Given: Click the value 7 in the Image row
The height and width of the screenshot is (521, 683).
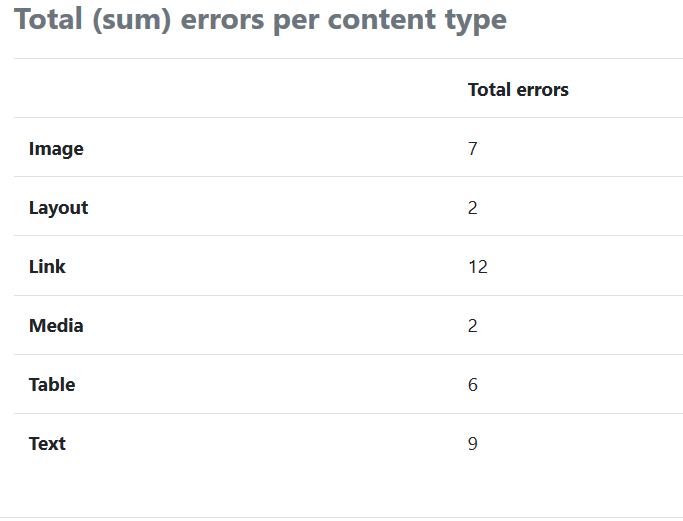Looking at the screenshot, I should (473, 149).
